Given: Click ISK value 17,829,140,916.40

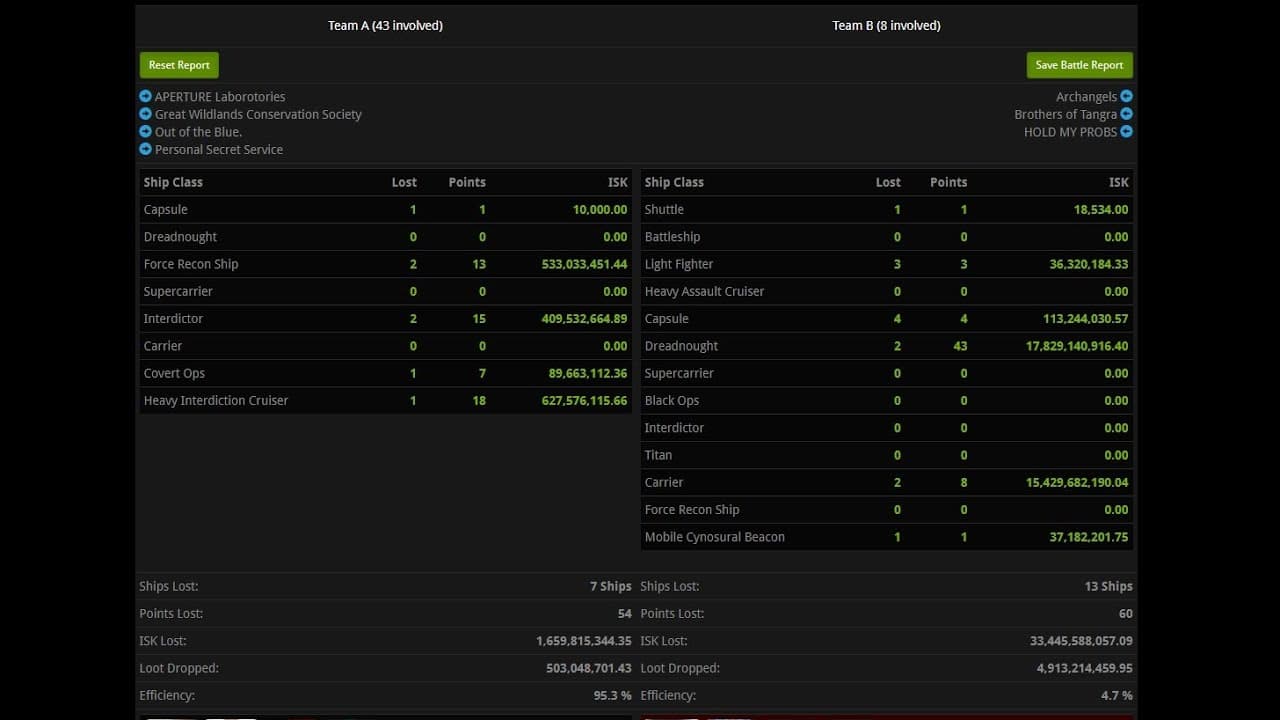Looking at the screenshot, I should click(x=1077, y=346).
